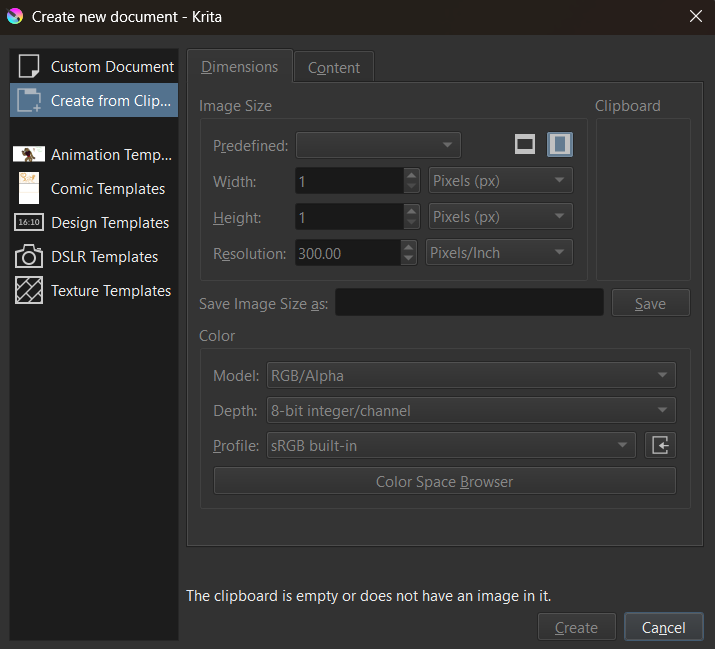Viewport: 715px width, 649px height.
Task: Pick the Texture Templates icon
Action: [29, 291]
